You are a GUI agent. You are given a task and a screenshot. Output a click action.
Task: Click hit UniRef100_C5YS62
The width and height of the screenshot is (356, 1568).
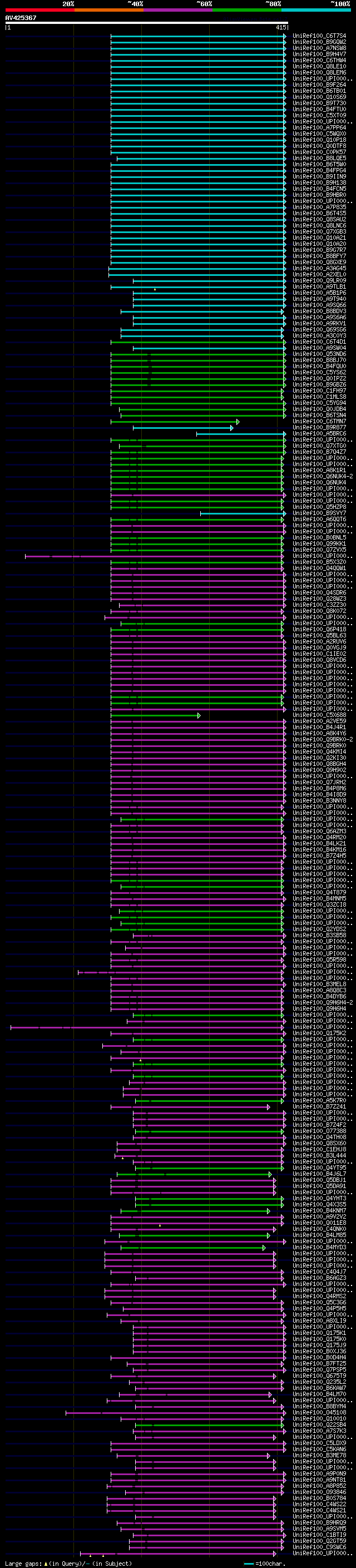[319, 373]
